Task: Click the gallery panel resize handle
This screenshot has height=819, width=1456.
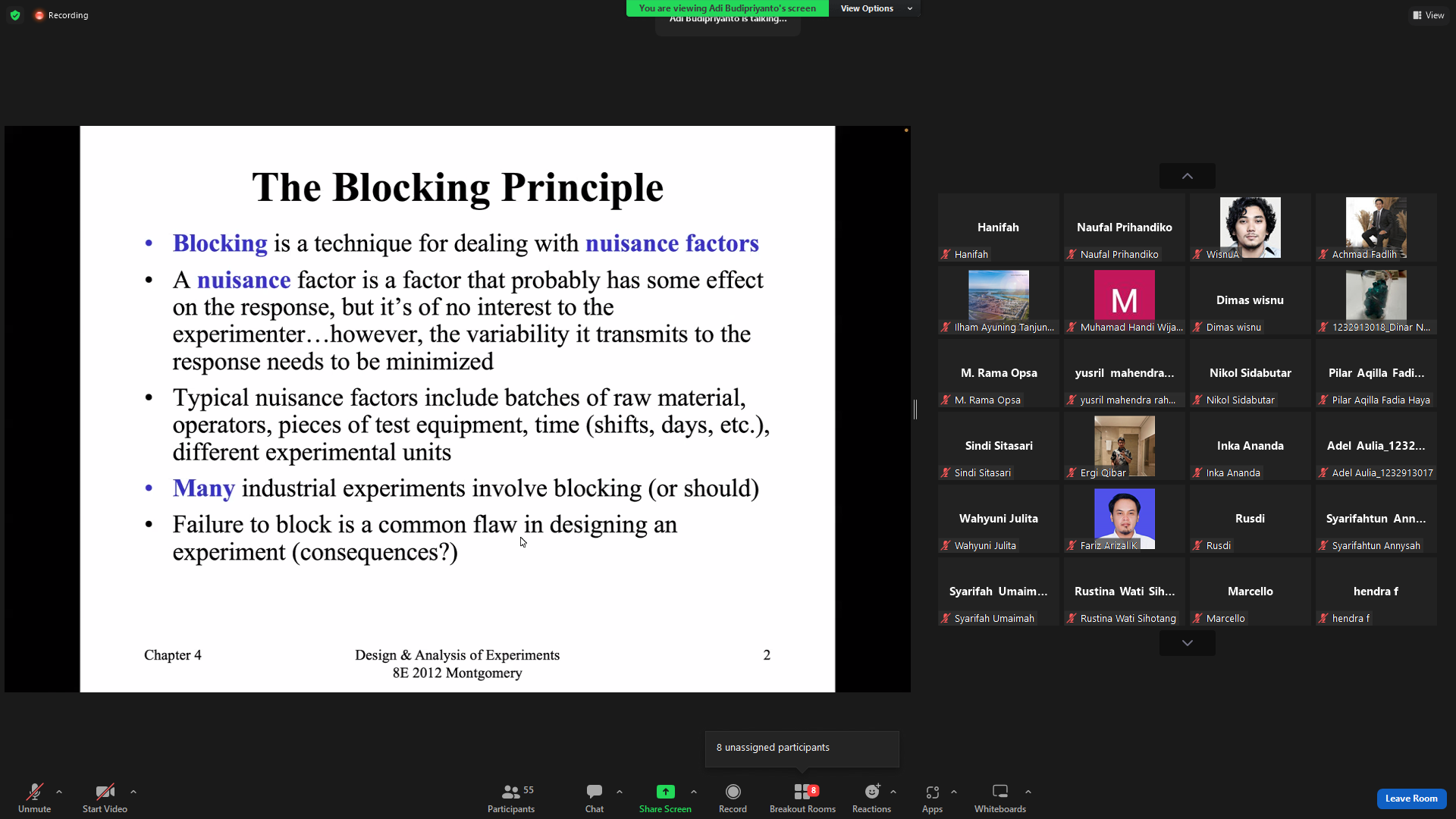Action: 915,409
